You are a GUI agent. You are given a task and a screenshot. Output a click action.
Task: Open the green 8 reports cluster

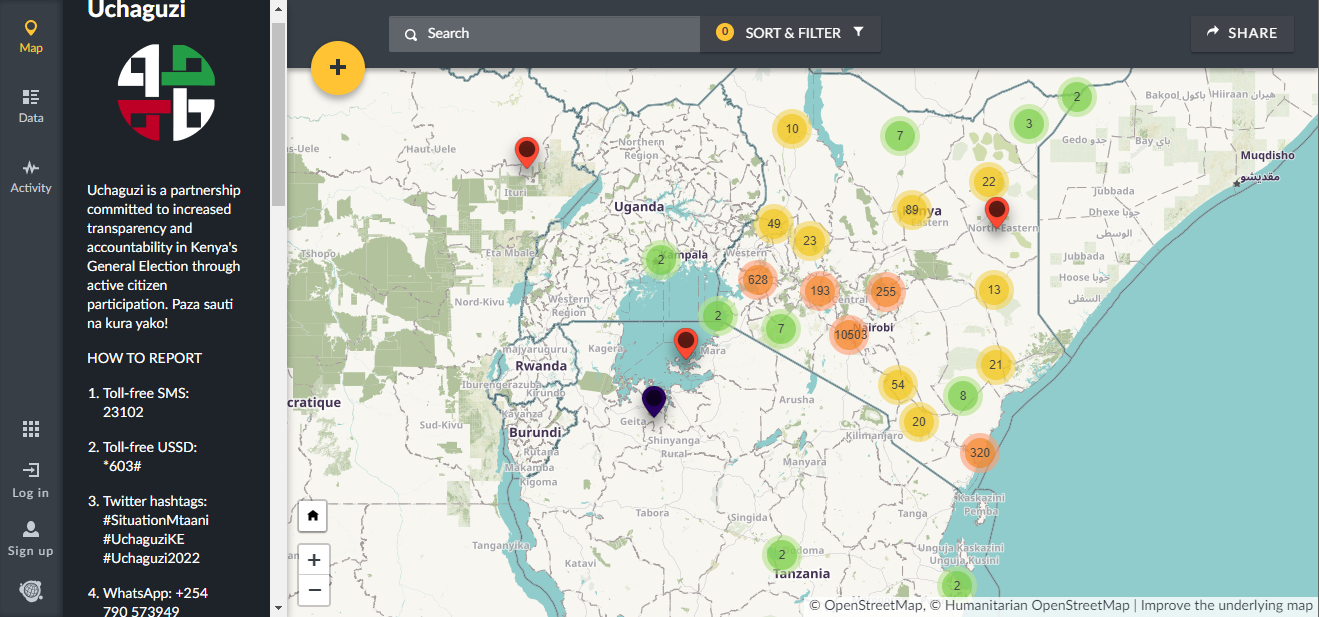pyautogui.click(x=963, y=396)
